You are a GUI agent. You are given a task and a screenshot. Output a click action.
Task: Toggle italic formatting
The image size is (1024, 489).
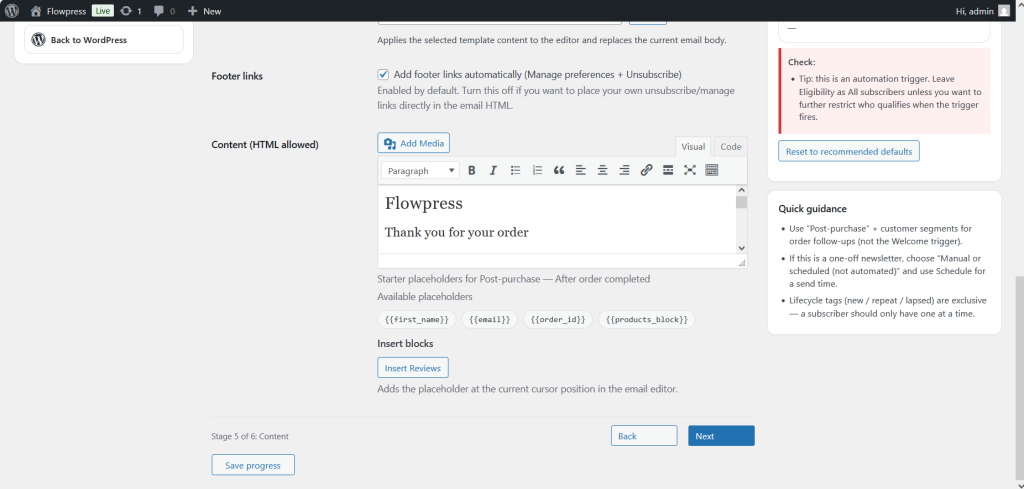coord(493,170)
